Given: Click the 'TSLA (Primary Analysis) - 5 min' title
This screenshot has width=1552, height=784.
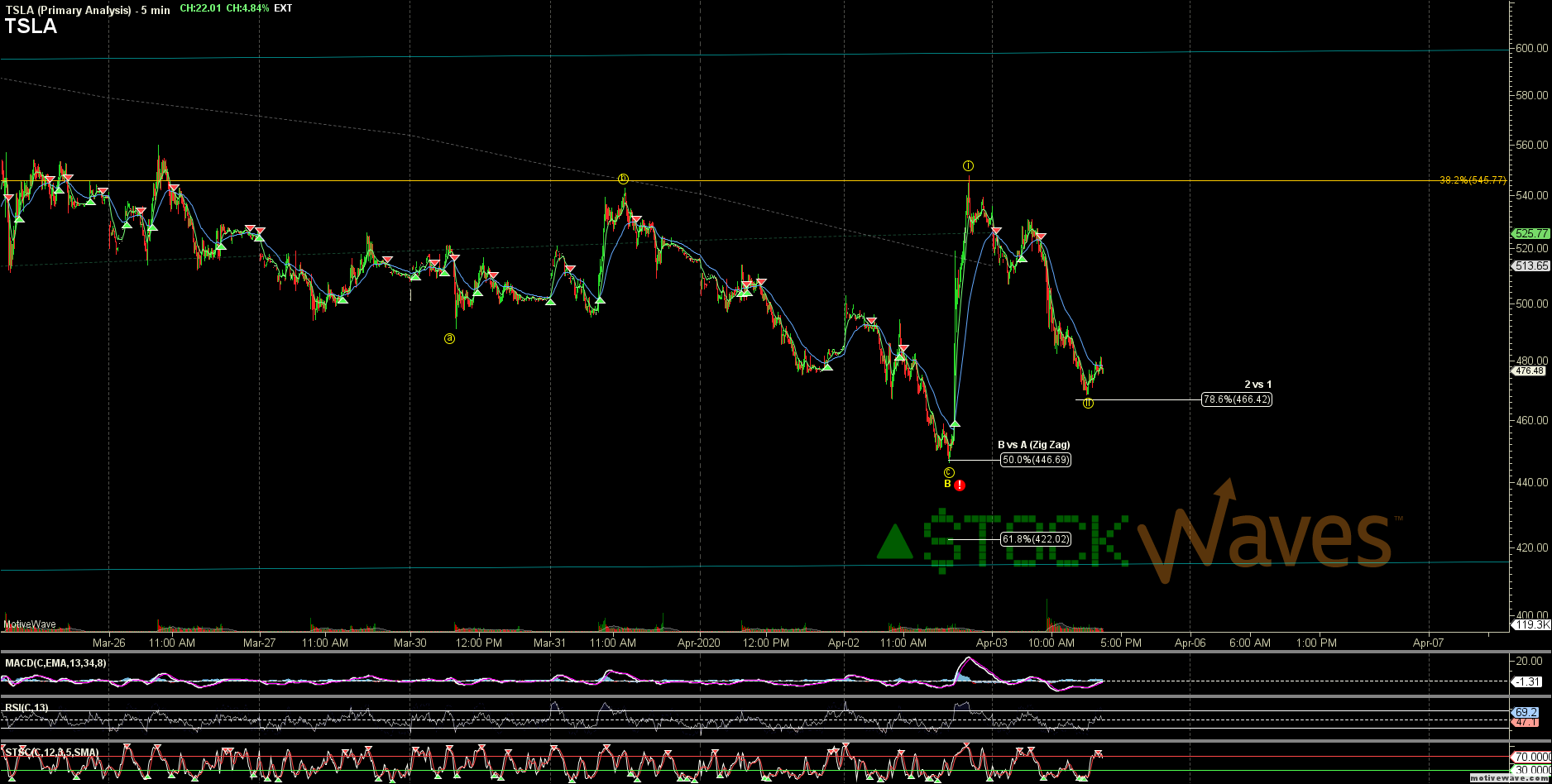Looking at the screenshot, I should pyautogui.click(x=88, y=10).
